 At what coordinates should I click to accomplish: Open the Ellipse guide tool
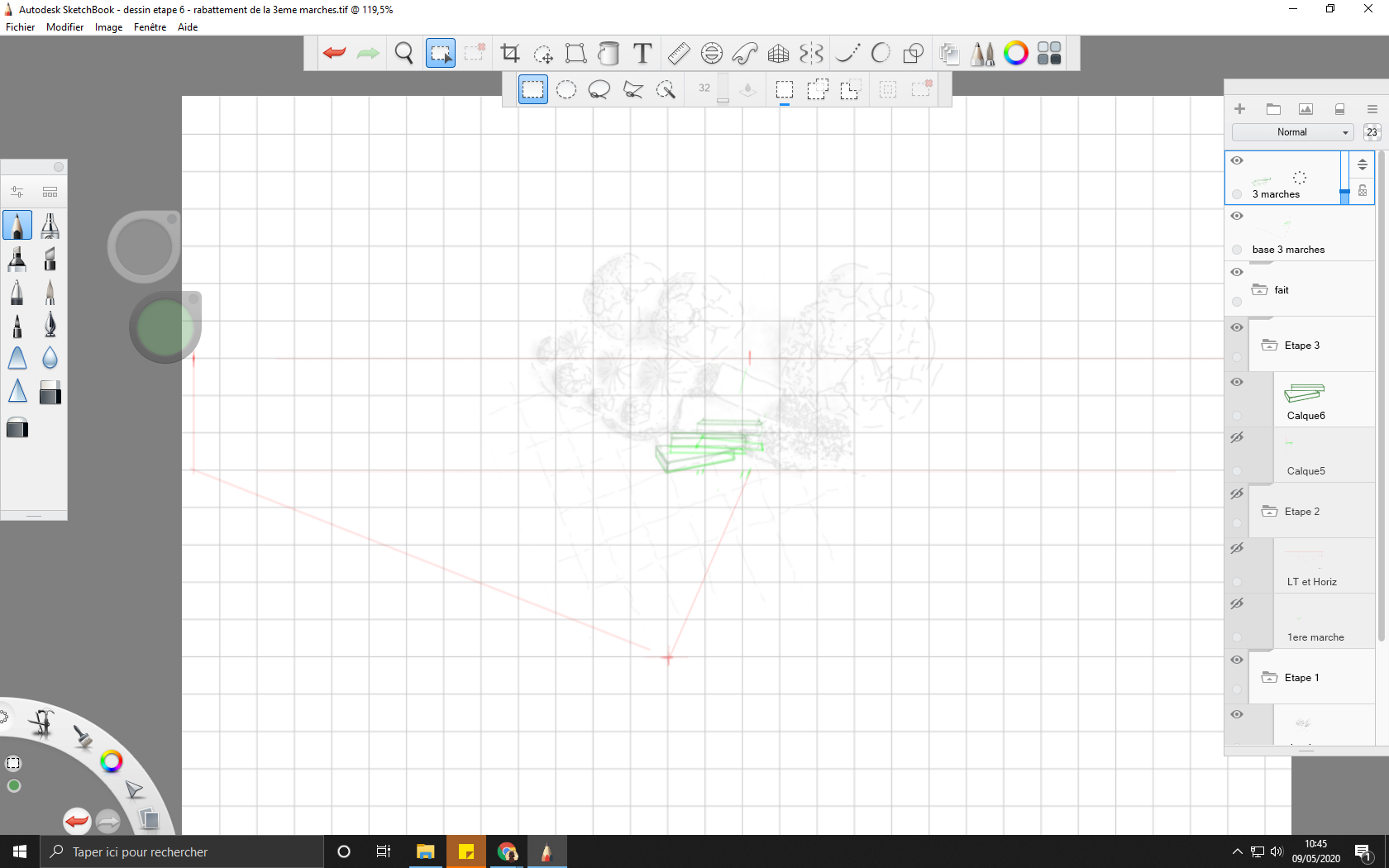[x=712, y=54]
